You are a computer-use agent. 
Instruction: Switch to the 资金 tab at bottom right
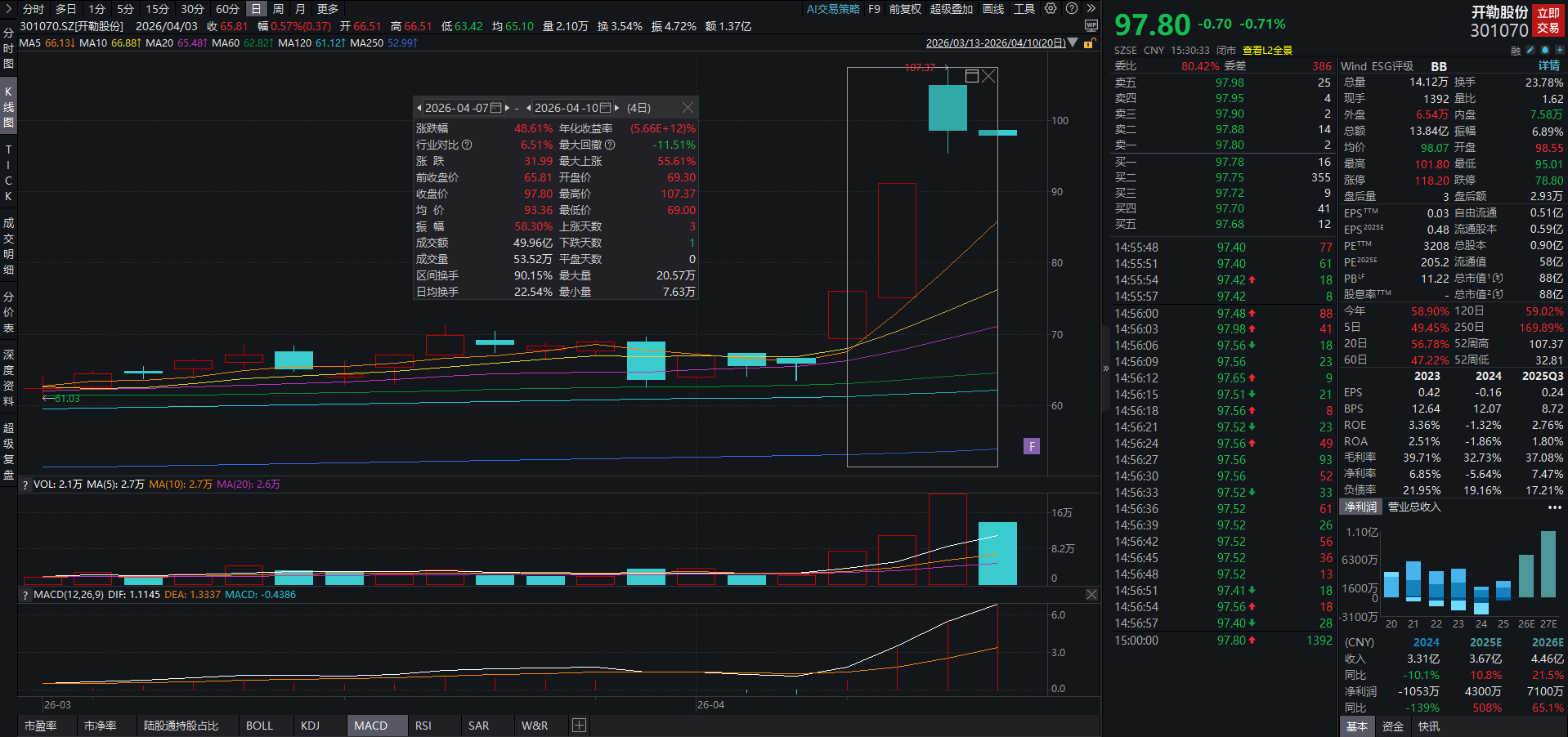(x=1392, y=726)
